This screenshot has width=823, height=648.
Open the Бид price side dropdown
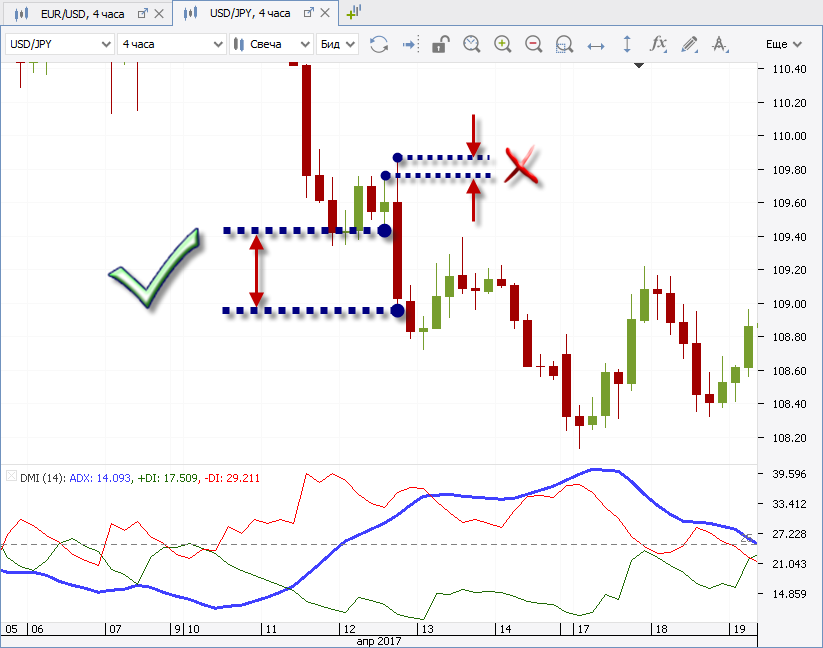(336, 44)
